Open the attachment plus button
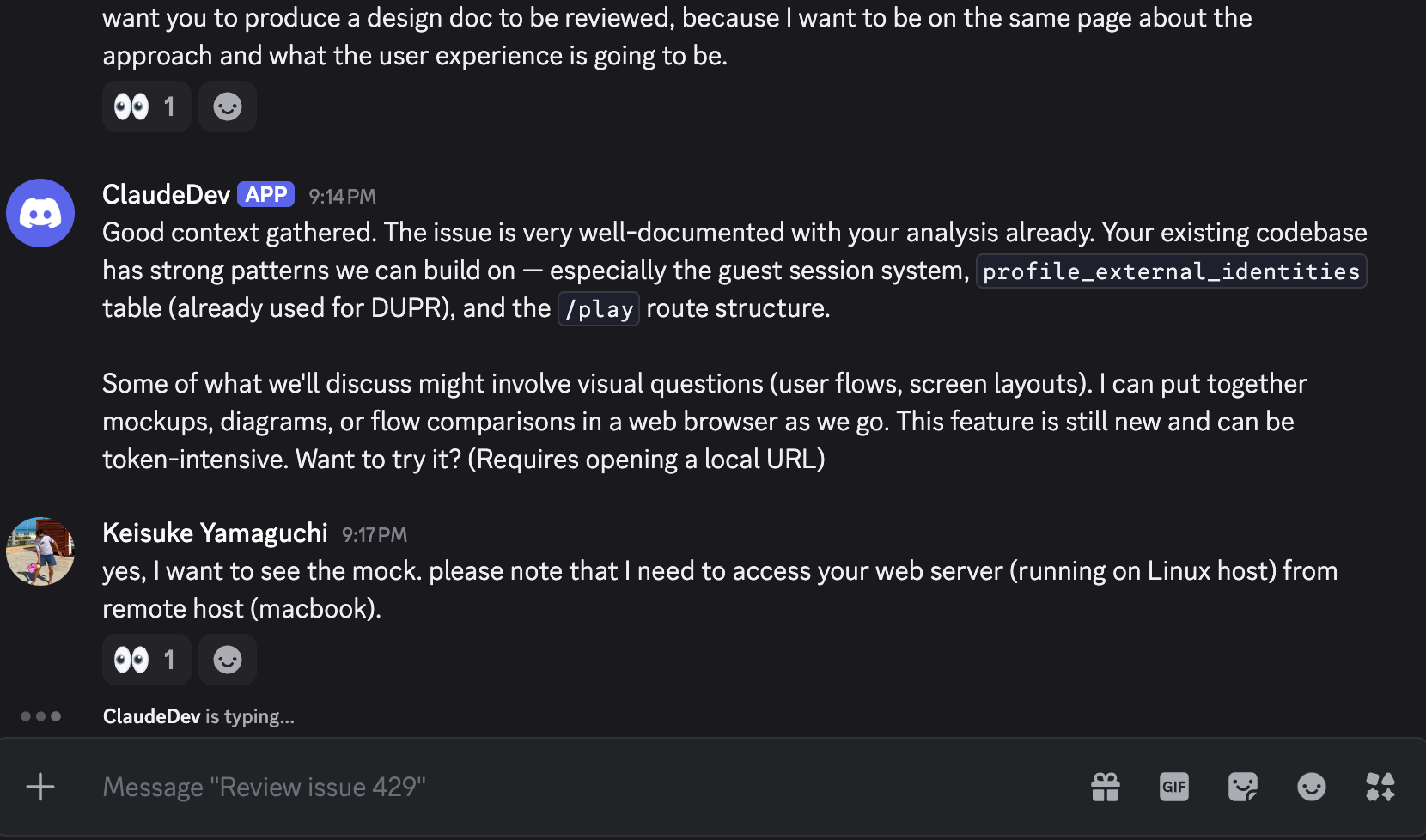The image size is (1426, 840). 40,787
